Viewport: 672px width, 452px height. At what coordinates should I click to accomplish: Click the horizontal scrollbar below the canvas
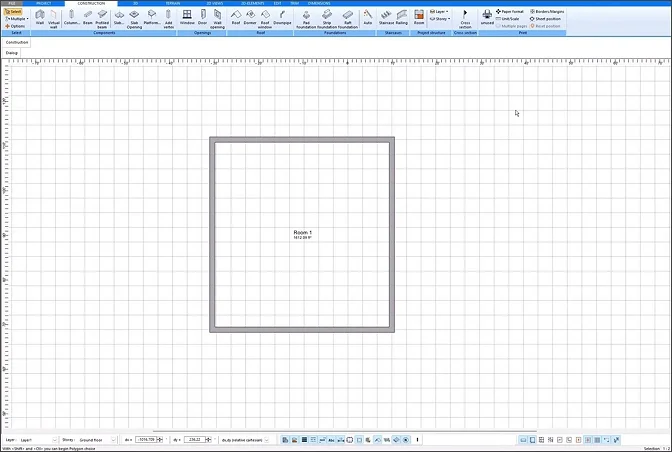tap(345, 431)
